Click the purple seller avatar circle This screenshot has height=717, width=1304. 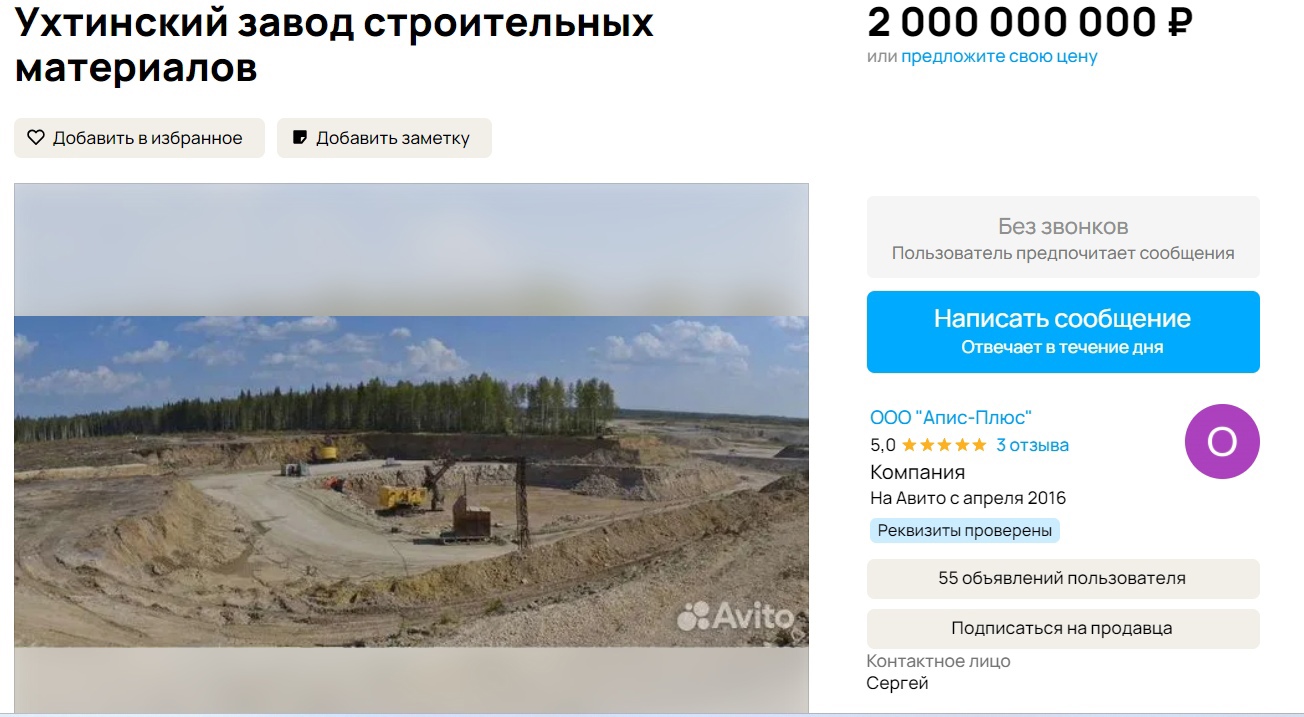click(1222, 441)
